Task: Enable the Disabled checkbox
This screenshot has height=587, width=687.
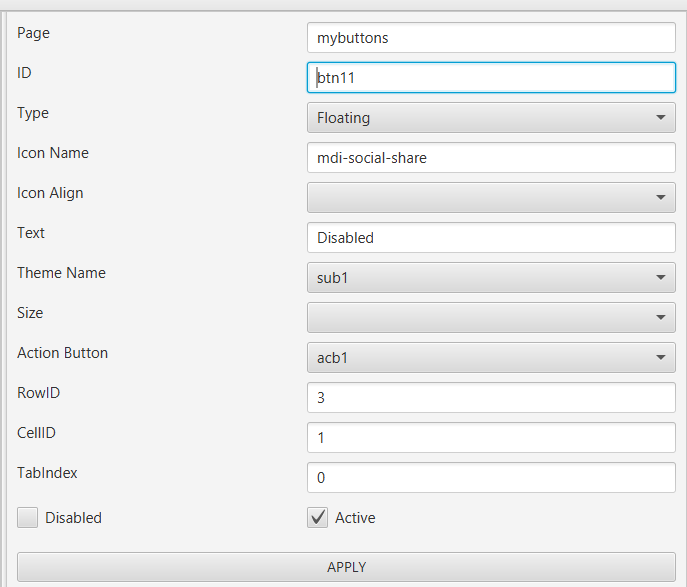Action: pyautogui.click(x=28, y=518)
